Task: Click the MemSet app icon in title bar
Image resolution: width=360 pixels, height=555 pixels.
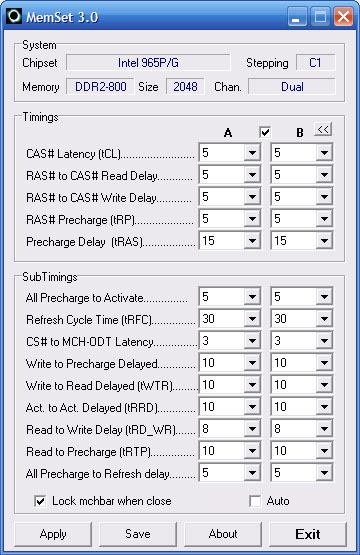Action: coord(14,16)
